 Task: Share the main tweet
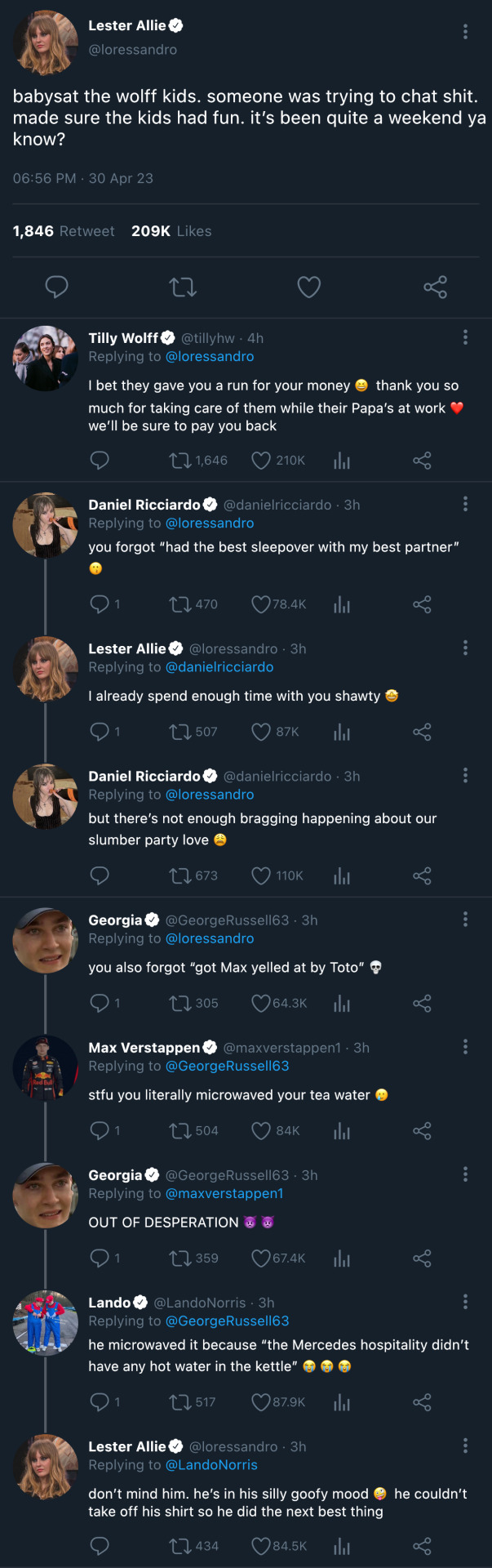pyautogui.click(x=435, y=287)
